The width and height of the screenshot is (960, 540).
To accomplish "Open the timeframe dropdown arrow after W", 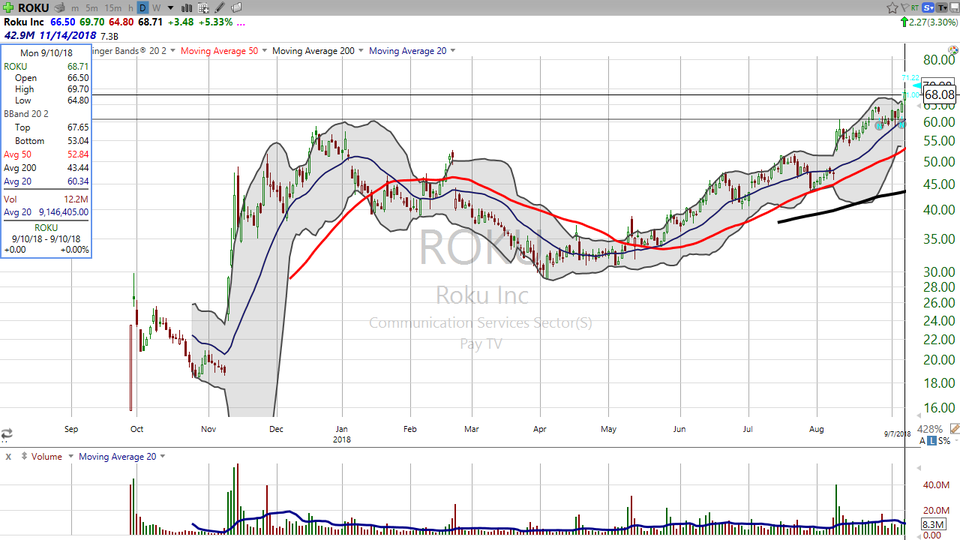I will [x=171, y=8].
